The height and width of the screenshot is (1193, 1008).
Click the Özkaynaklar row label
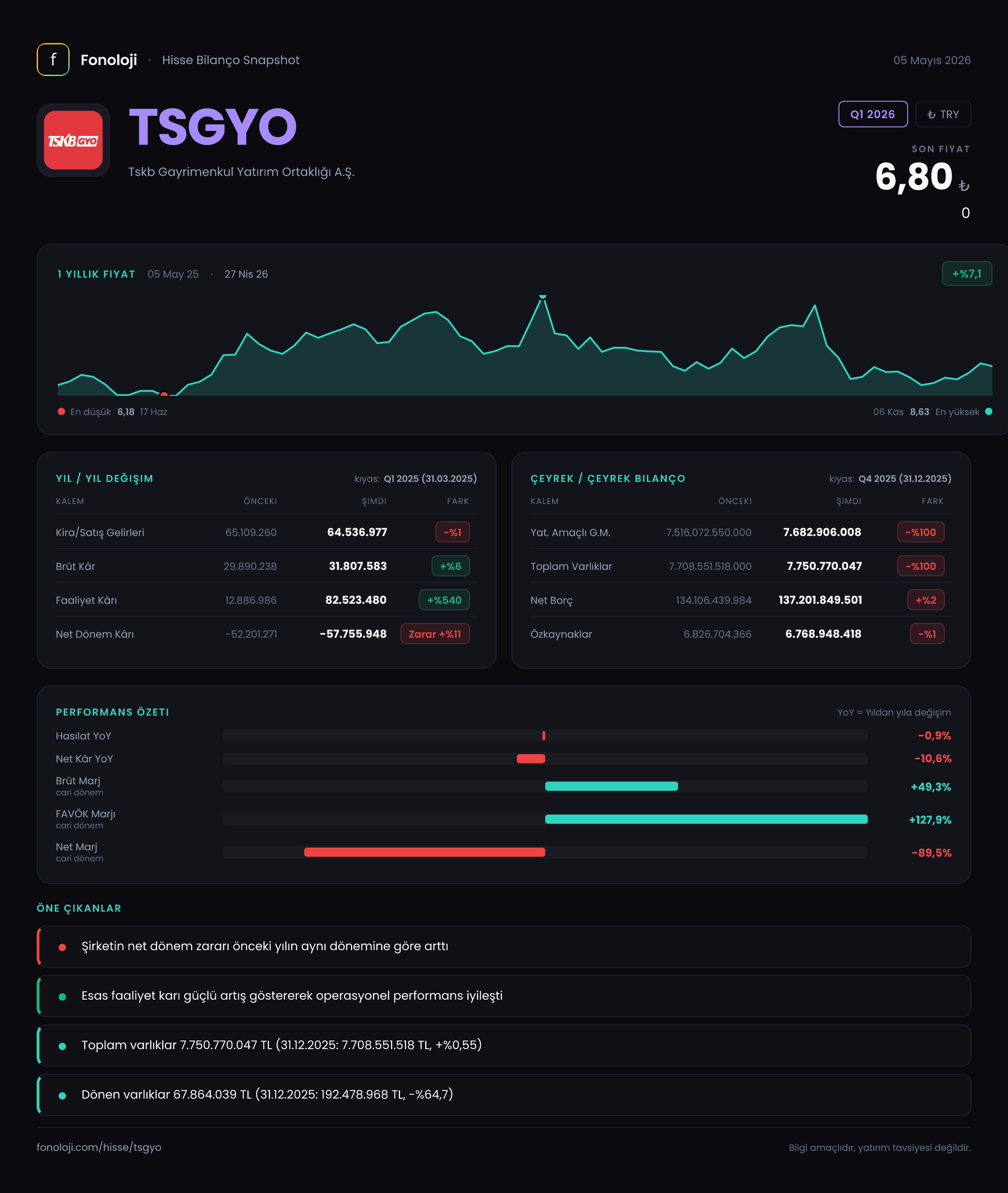pyautogui.click(x=561, y=634)
